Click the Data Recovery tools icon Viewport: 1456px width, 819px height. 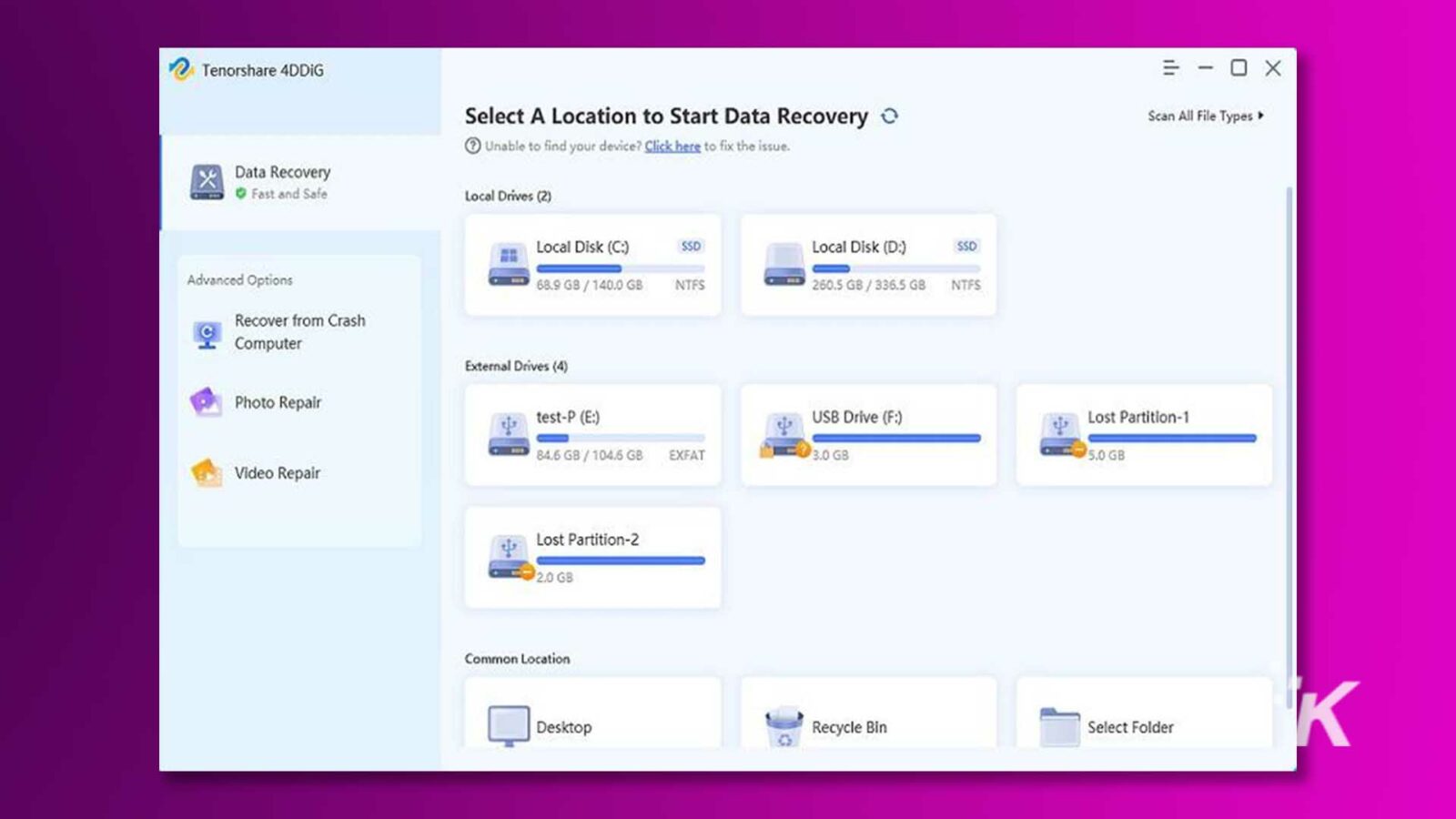point(207,182)
